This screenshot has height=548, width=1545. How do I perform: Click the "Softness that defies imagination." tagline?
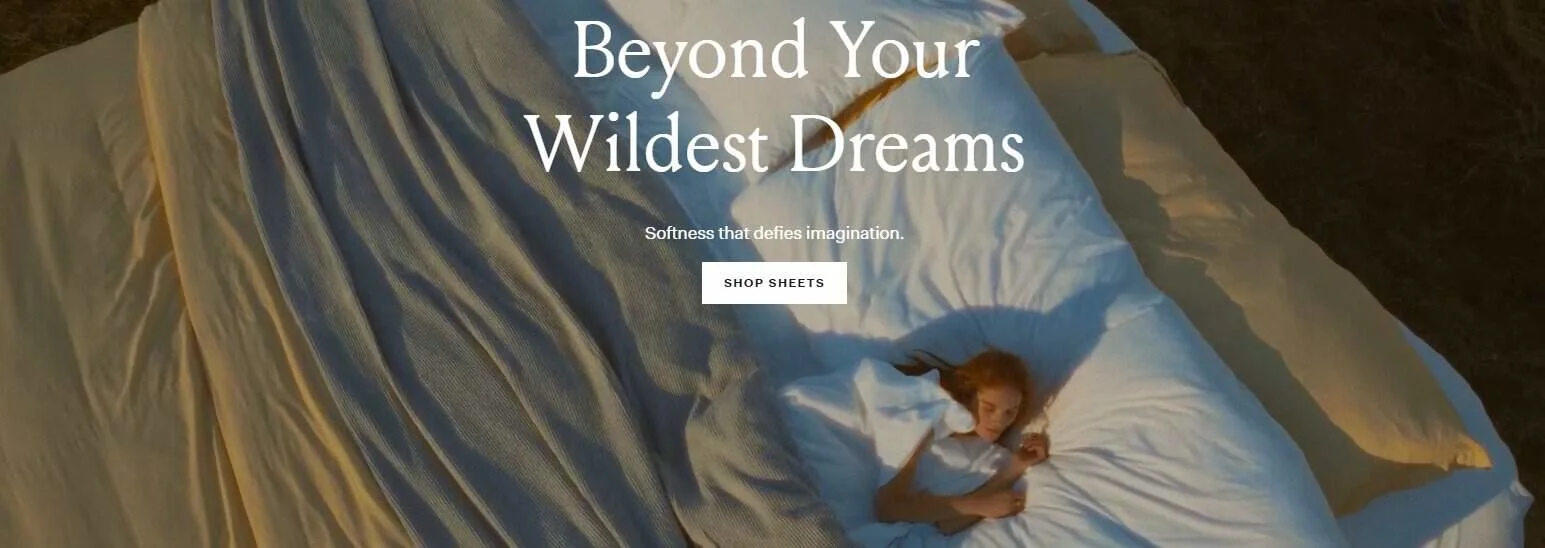point(774,234)
